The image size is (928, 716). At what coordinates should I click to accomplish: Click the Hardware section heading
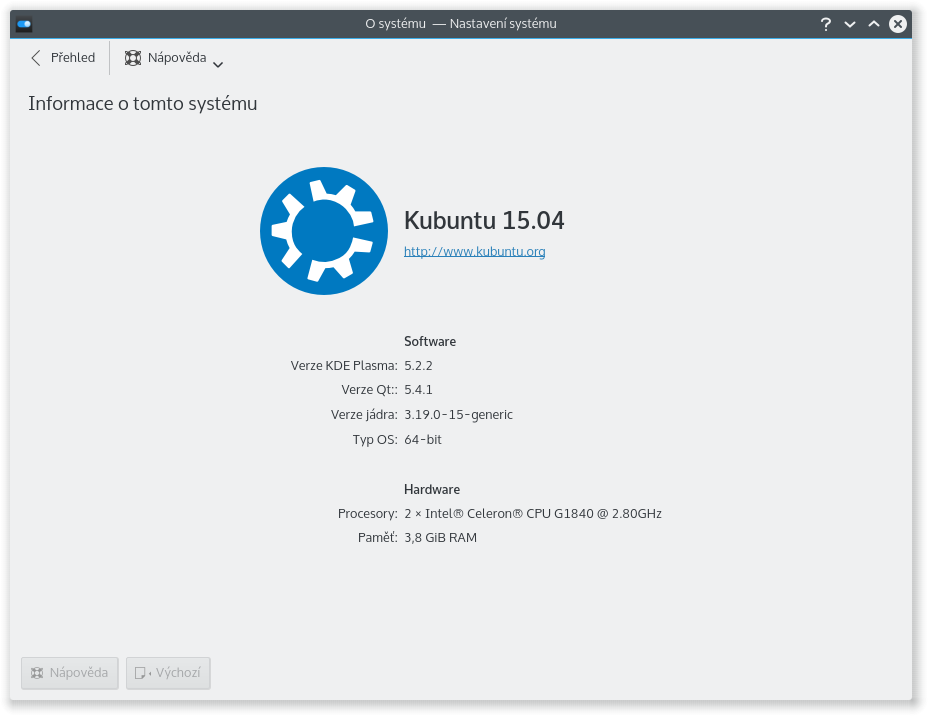[431, 489]
